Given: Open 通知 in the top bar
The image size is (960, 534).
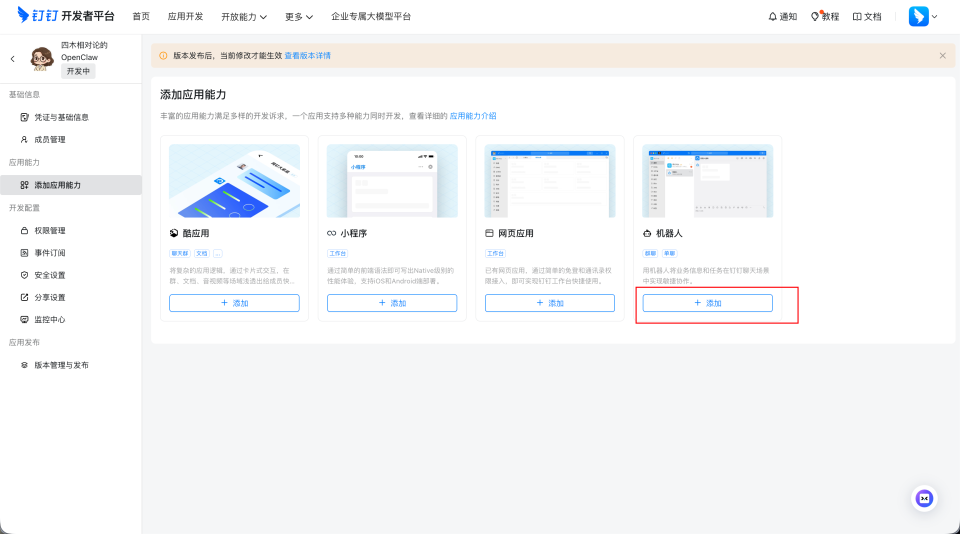Looking at the screenshot, I should [782, 17].
